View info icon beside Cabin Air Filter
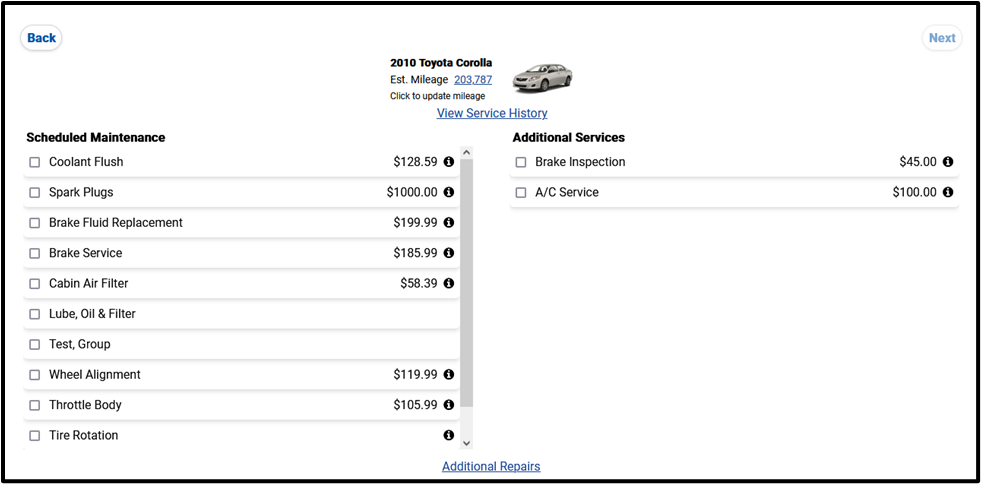The height and width of the screenshot is (484, 981). [449, 284]
